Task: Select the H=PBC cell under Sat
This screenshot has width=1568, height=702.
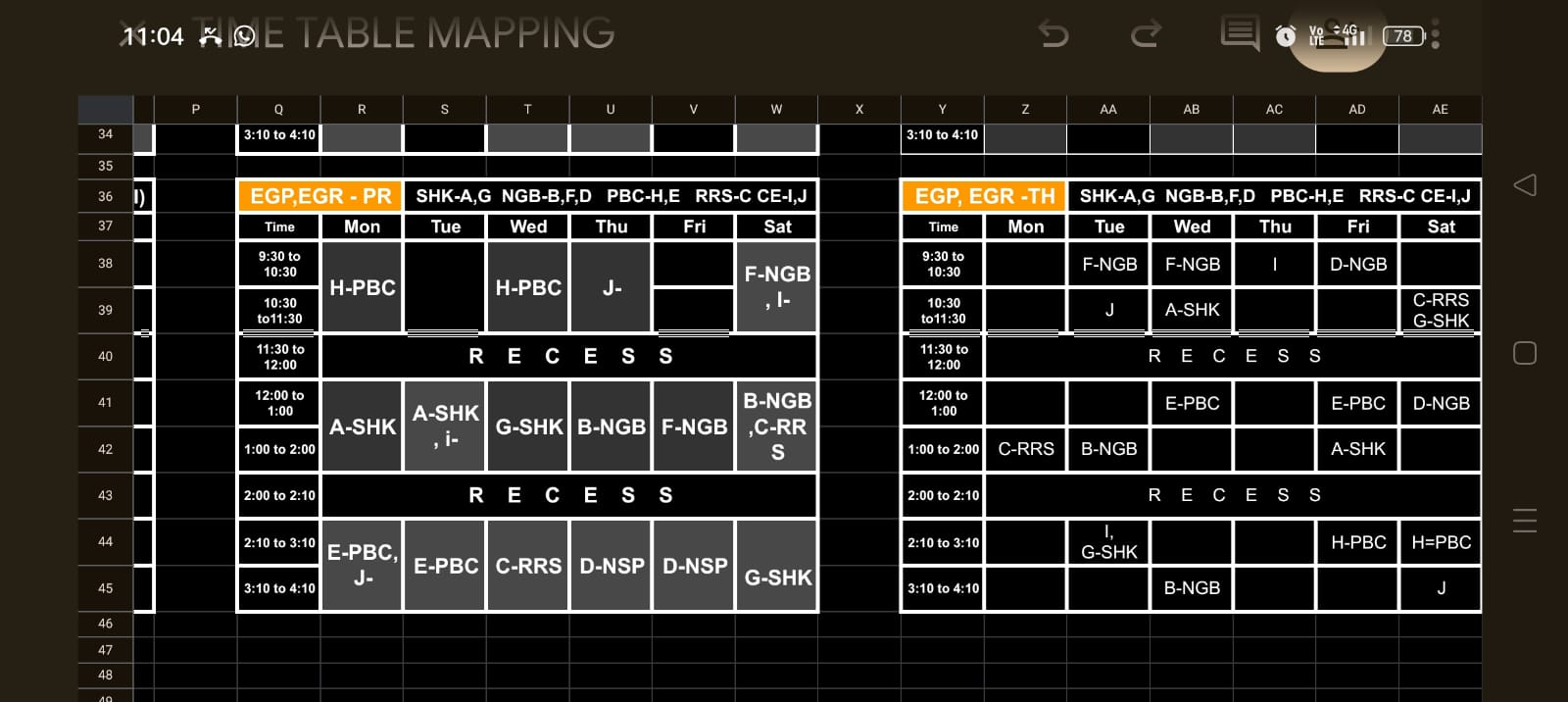Action: pos(1441,542)
